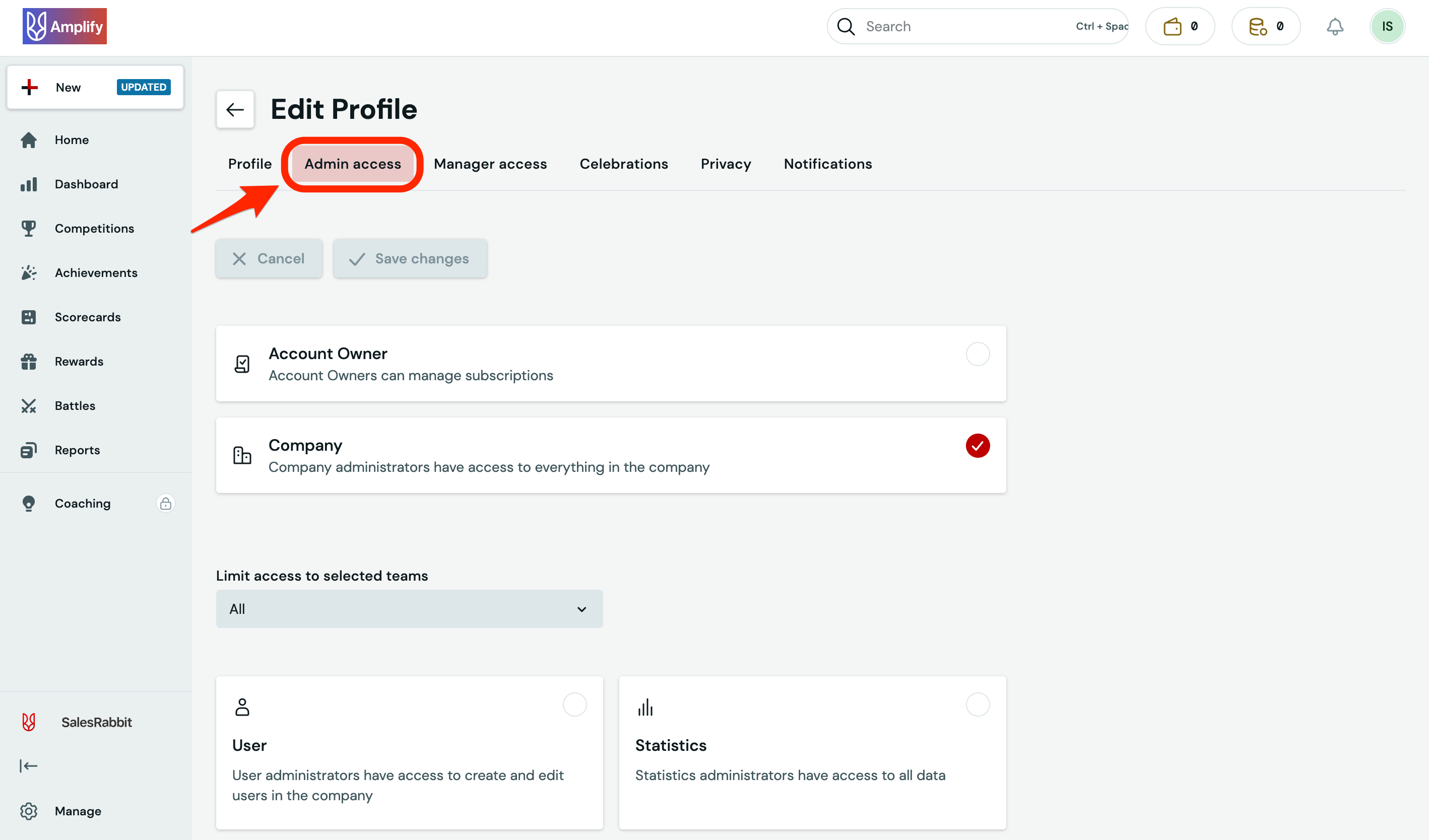Click into the Search field
Image resolution: width=1429 pixels, height=840 pixels.
point(964,27)
